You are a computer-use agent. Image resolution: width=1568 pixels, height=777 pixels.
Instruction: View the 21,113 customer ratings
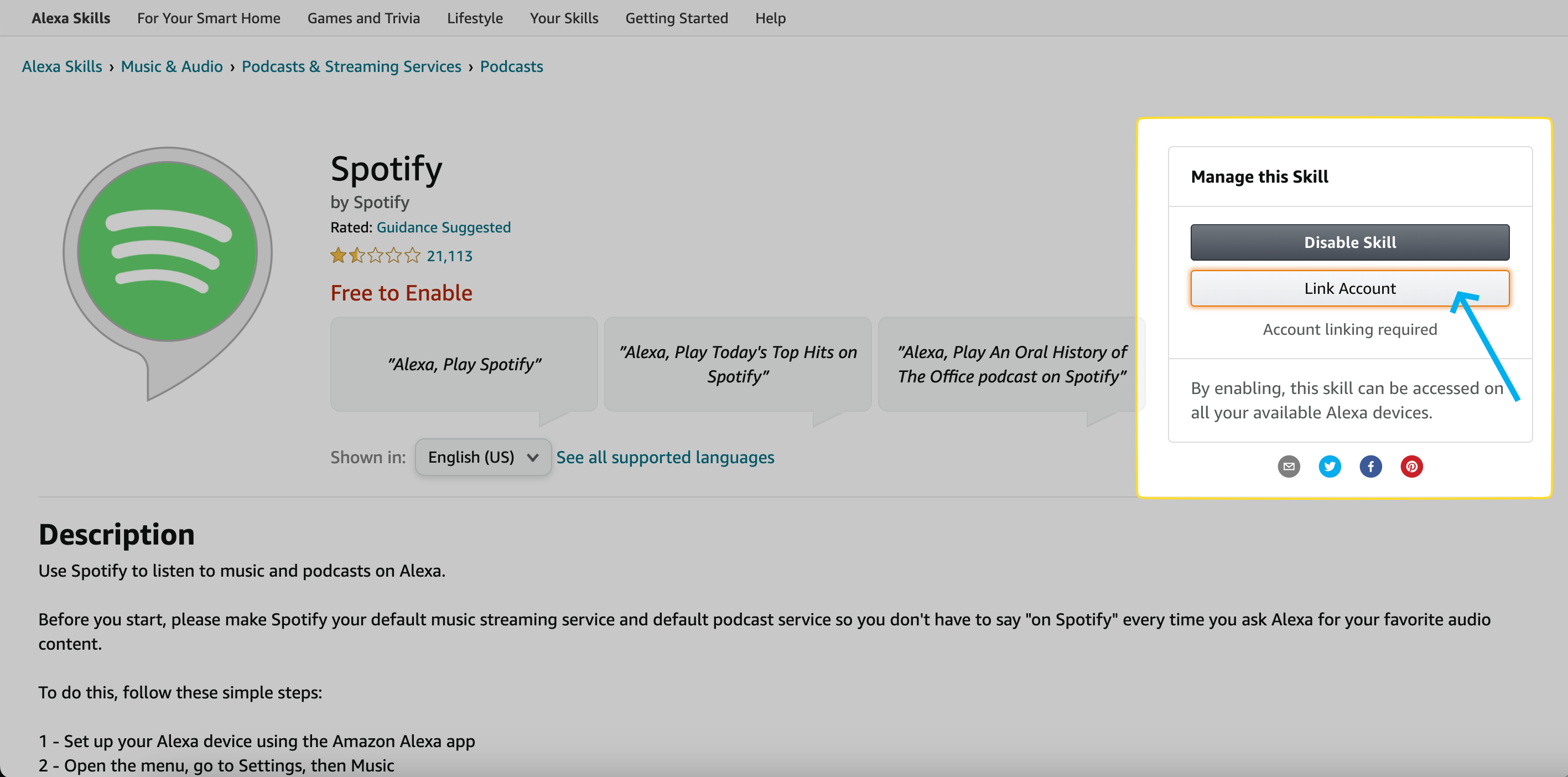coord(449,256)
